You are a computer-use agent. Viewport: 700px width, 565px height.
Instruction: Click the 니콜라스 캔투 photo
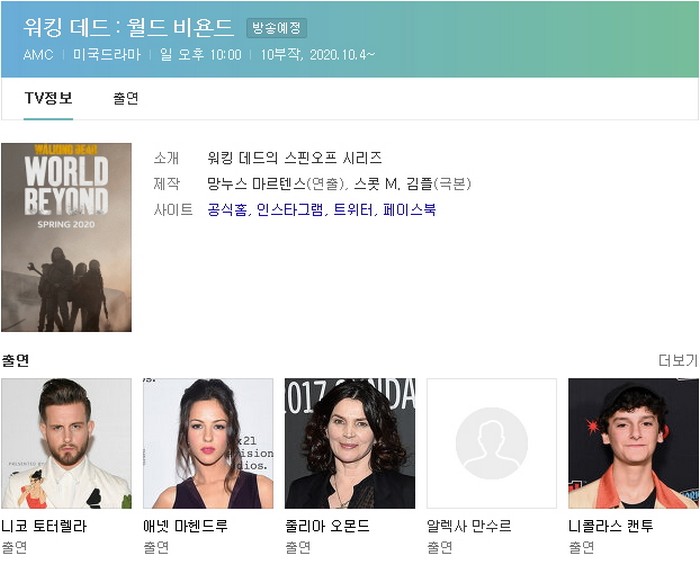(633, 443)
